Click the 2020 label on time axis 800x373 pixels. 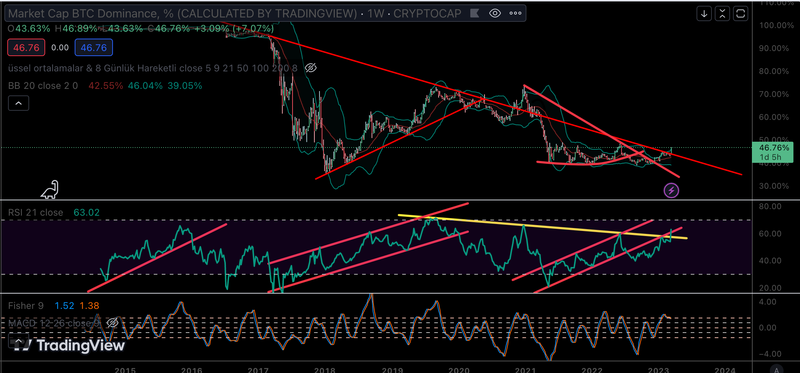459,369
